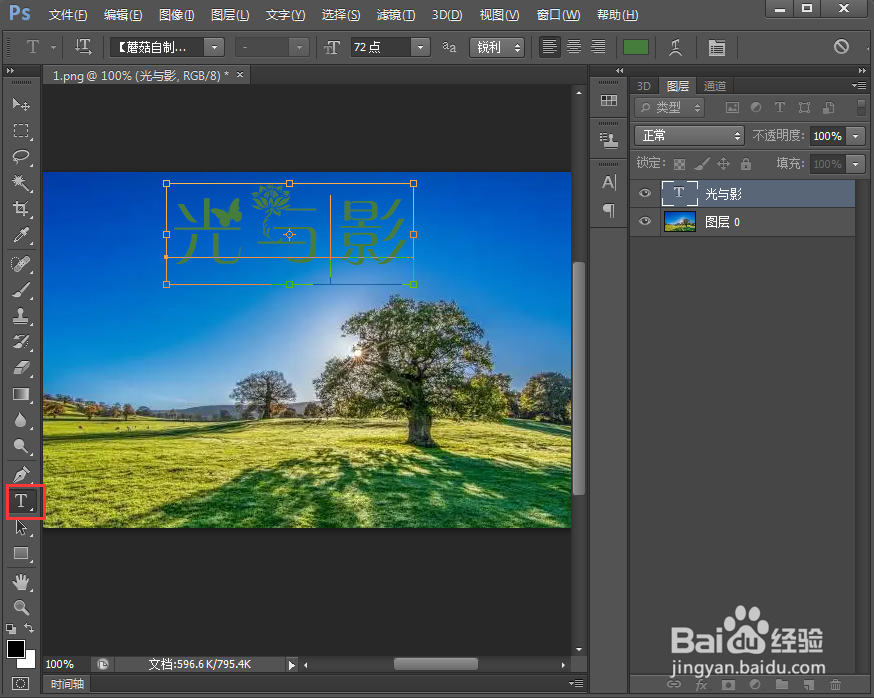Toggle text orientation in options bar
The width and height of the screenshot is (874, 698).
(83, 47)
